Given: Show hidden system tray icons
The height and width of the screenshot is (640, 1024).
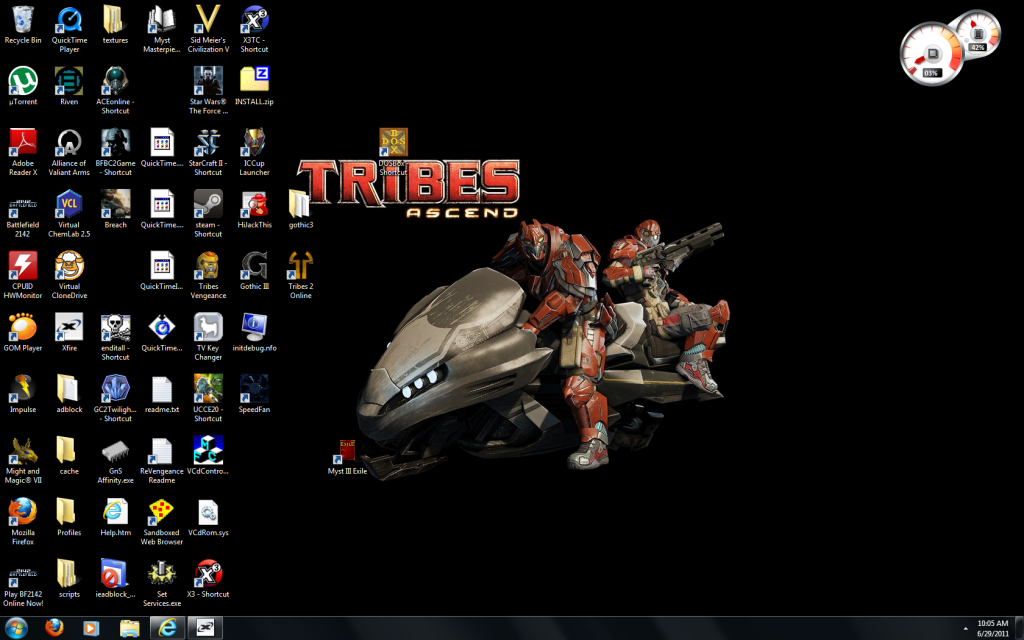Looking at the screenshot, I should (x=965, y=629).
